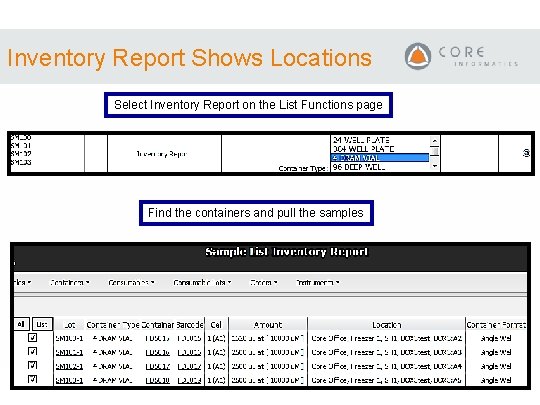Screen dimensions: 540x405
Task: Click the Container Format column header
Action: click(496, 325)
